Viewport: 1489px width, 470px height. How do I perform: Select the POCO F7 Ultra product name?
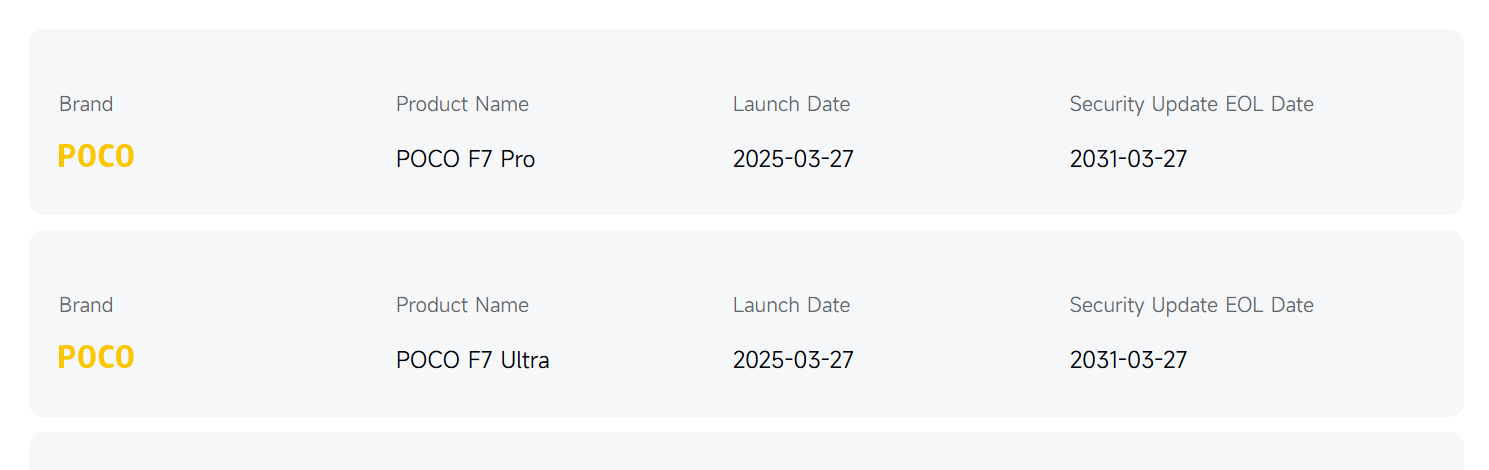coord(472,360)
